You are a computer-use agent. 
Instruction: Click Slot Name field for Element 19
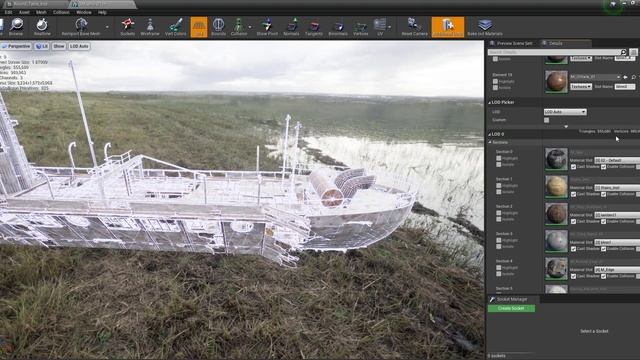tap(624, 87)
